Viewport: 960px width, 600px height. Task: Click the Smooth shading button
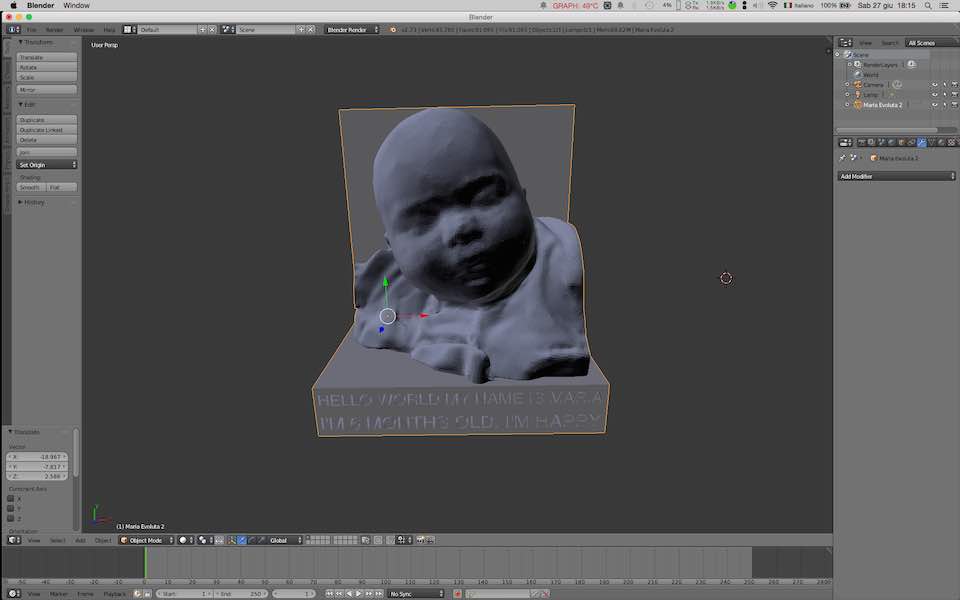click(31, 187)
